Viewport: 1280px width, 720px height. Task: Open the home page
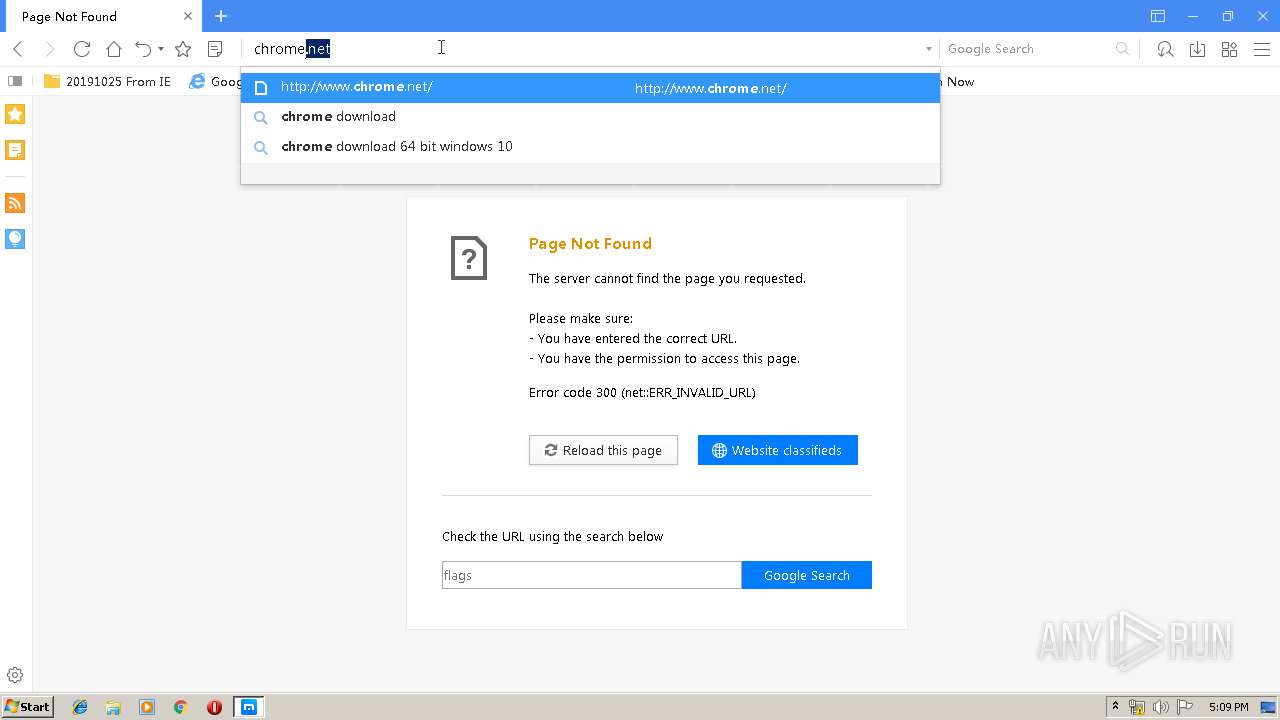coord(114,49)
